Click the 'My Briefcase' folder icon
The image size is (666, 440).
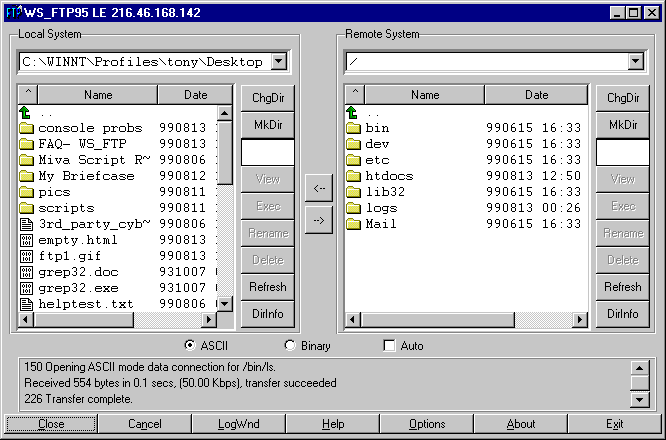point(26,176)
